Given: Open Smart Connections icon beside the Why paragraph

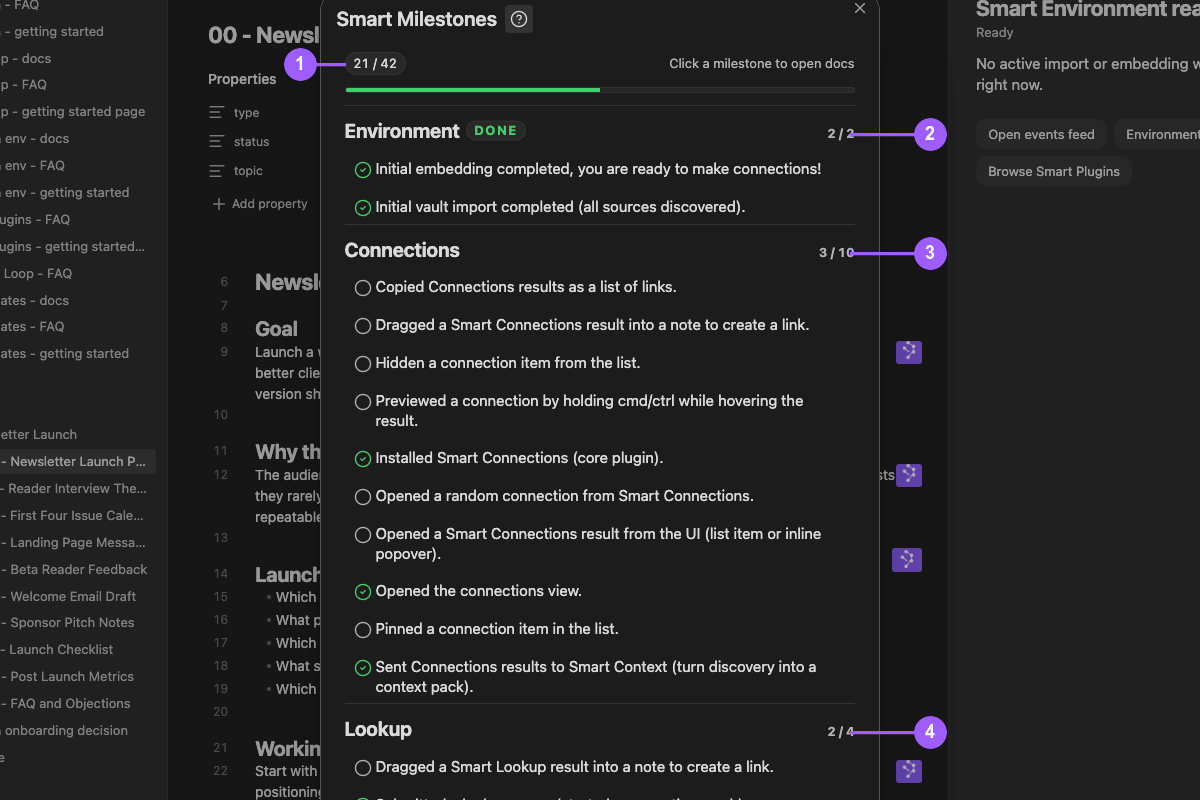Looking at the screenshot, I should [x=908, y=475].
